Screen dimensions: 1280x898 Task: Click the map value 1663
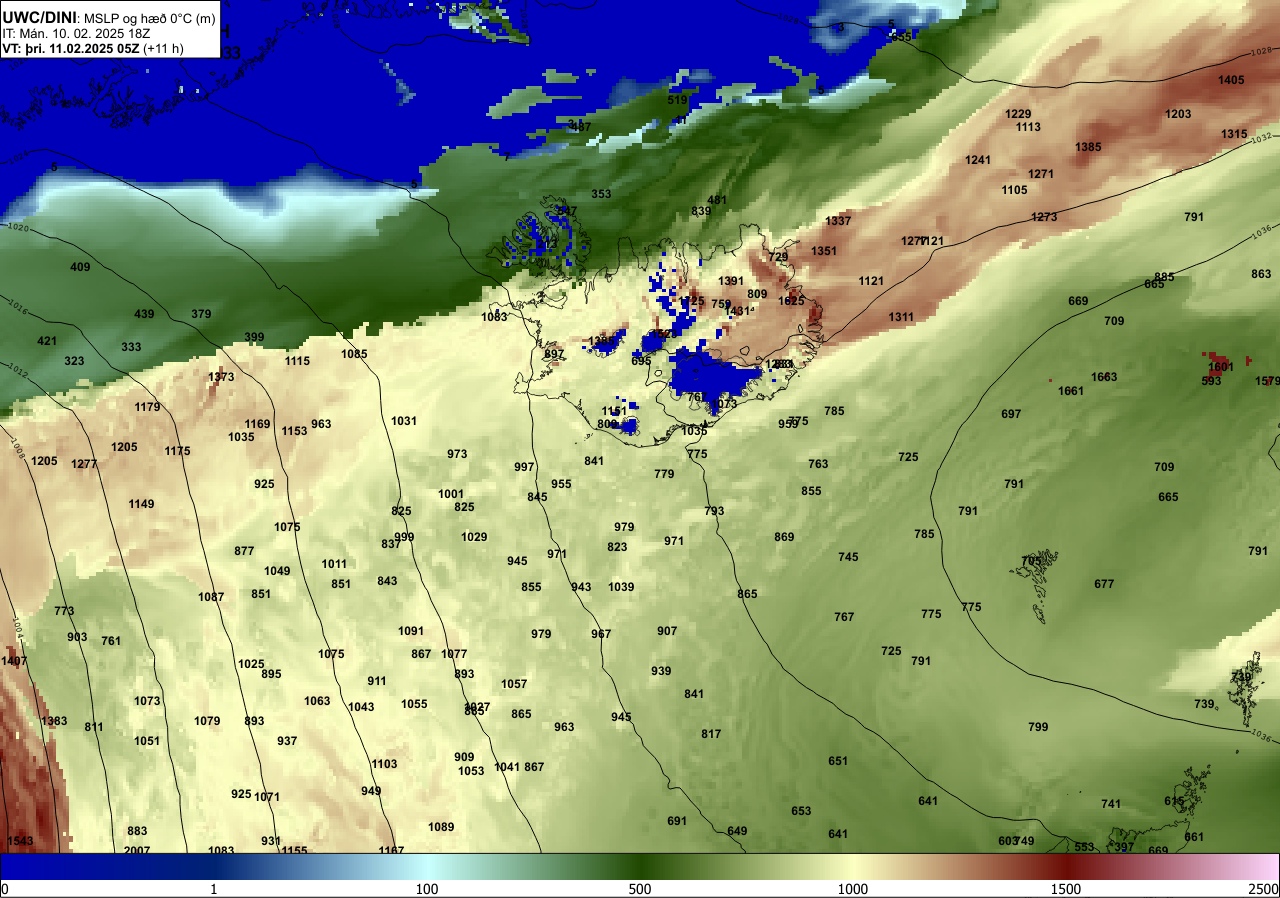(x=1104, y=377)
